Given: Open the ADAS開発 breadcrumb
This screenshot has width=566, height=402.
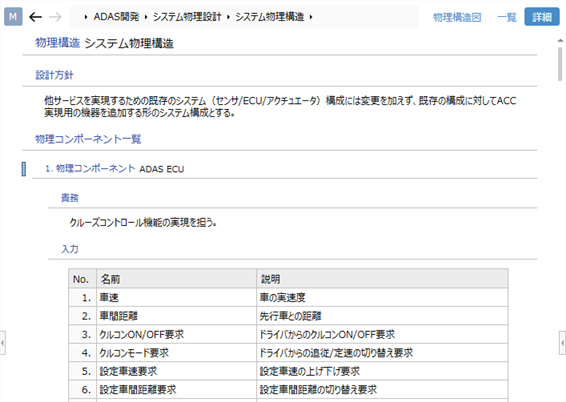Looking at the screenshot, I should (x=116, y=17).
